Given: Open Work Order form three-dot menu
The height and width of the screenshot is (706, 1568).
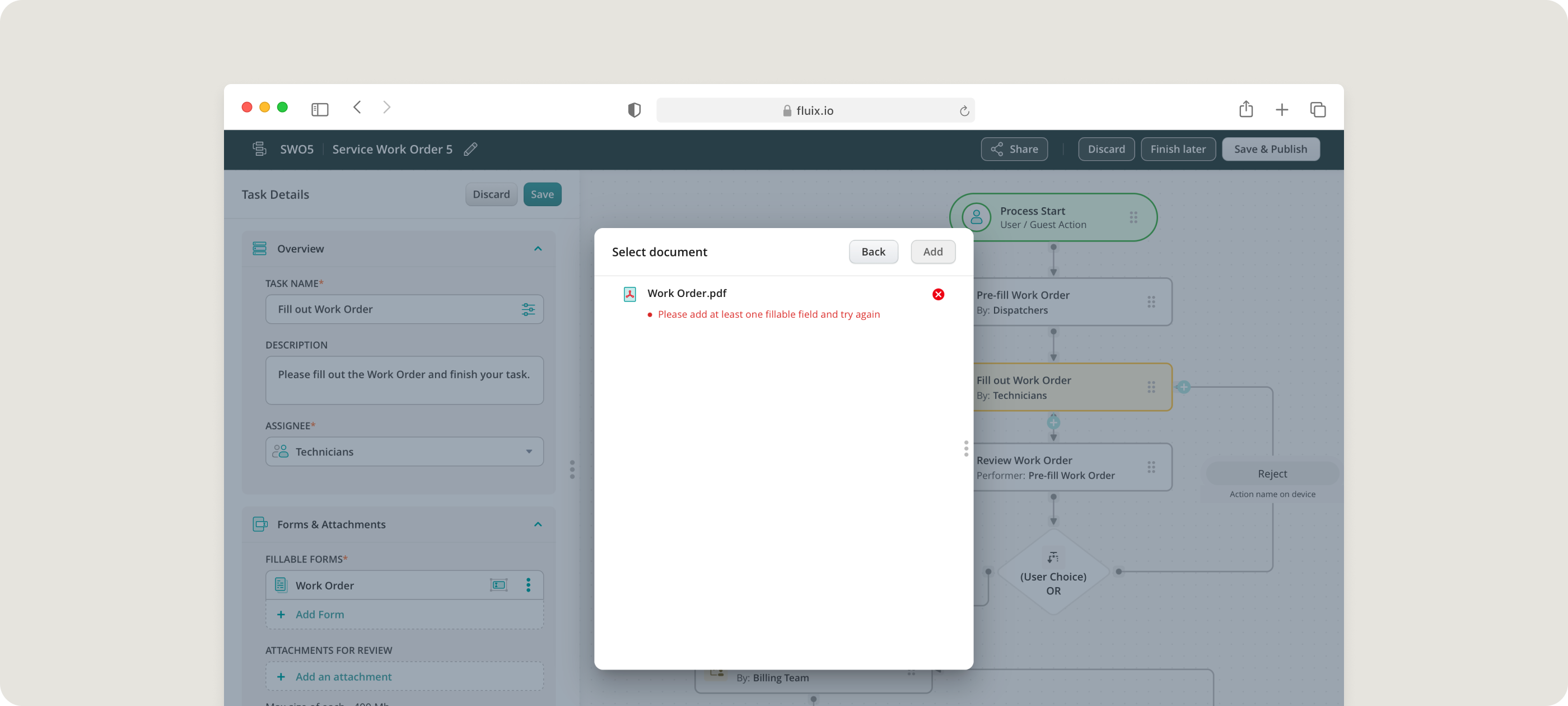Looking at the screenshot, I should [x=528, y=585].
